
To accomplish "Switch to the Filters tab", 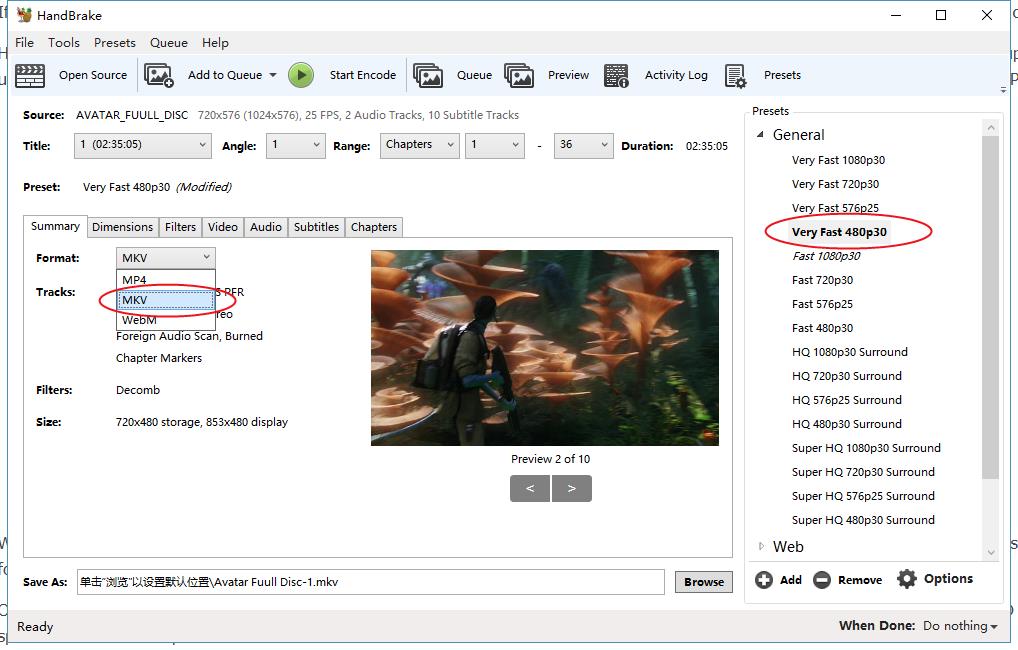I will (180, 227).
